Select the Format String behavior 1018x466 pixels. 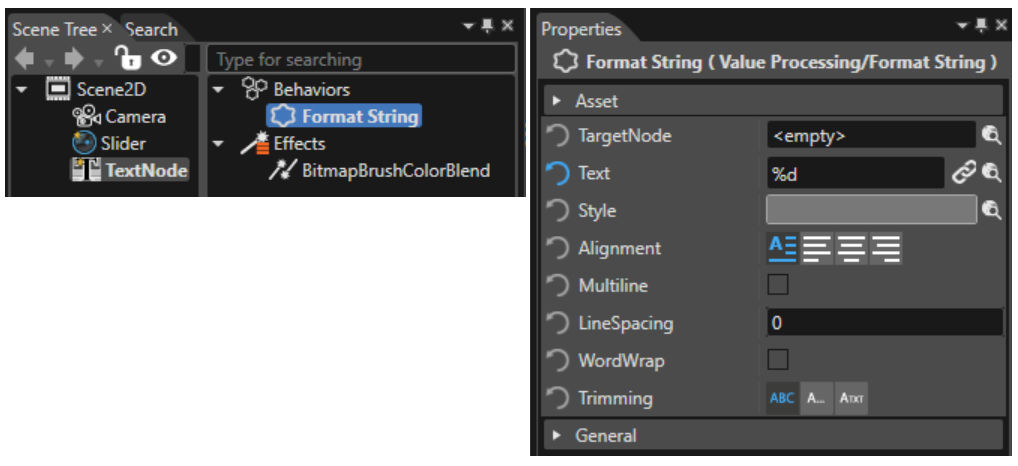tap(344, 117)
